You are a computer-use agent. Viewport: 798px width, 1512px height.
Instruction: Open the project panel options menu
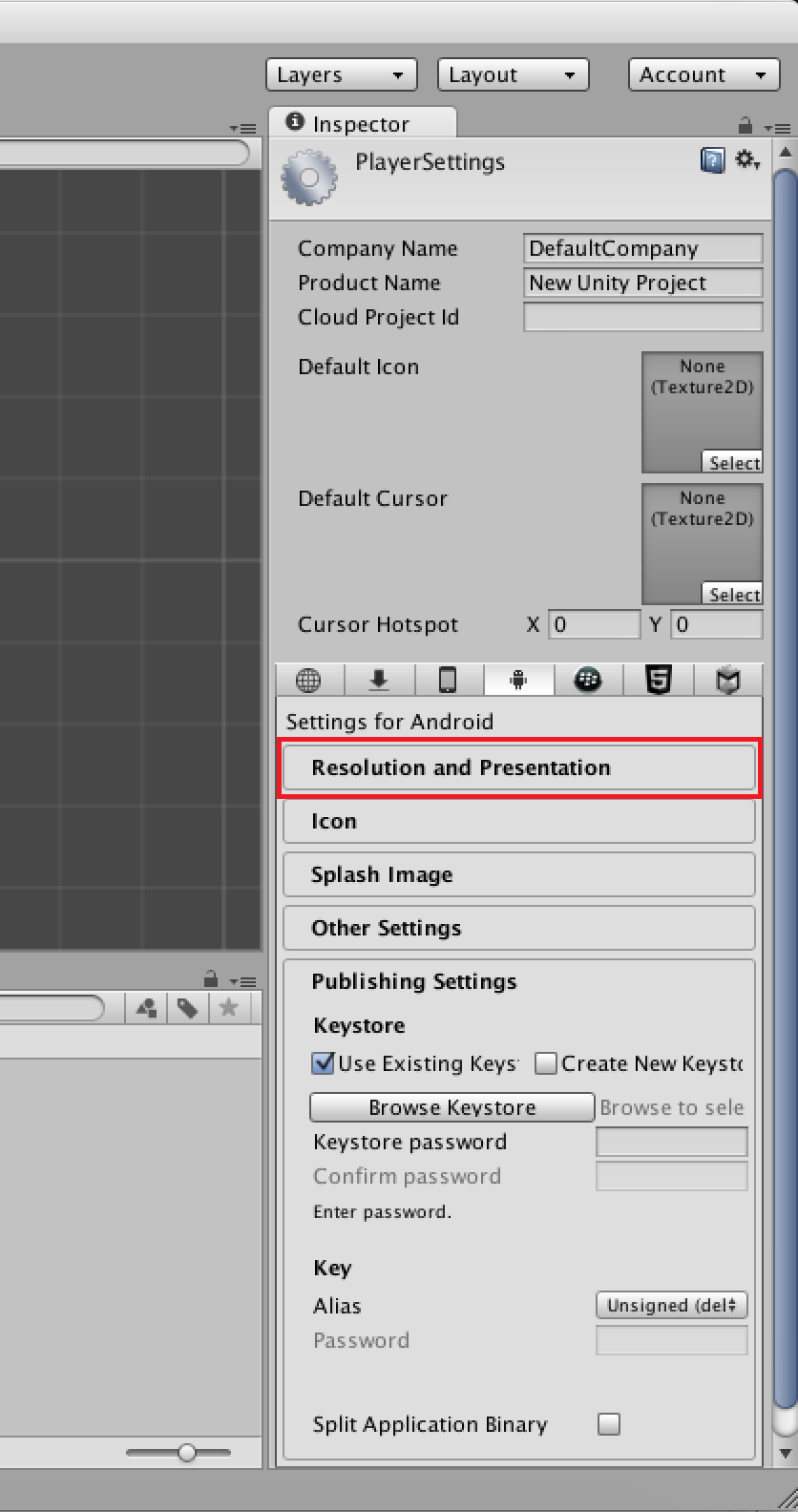pyautogui.click(x=242, y=981)
